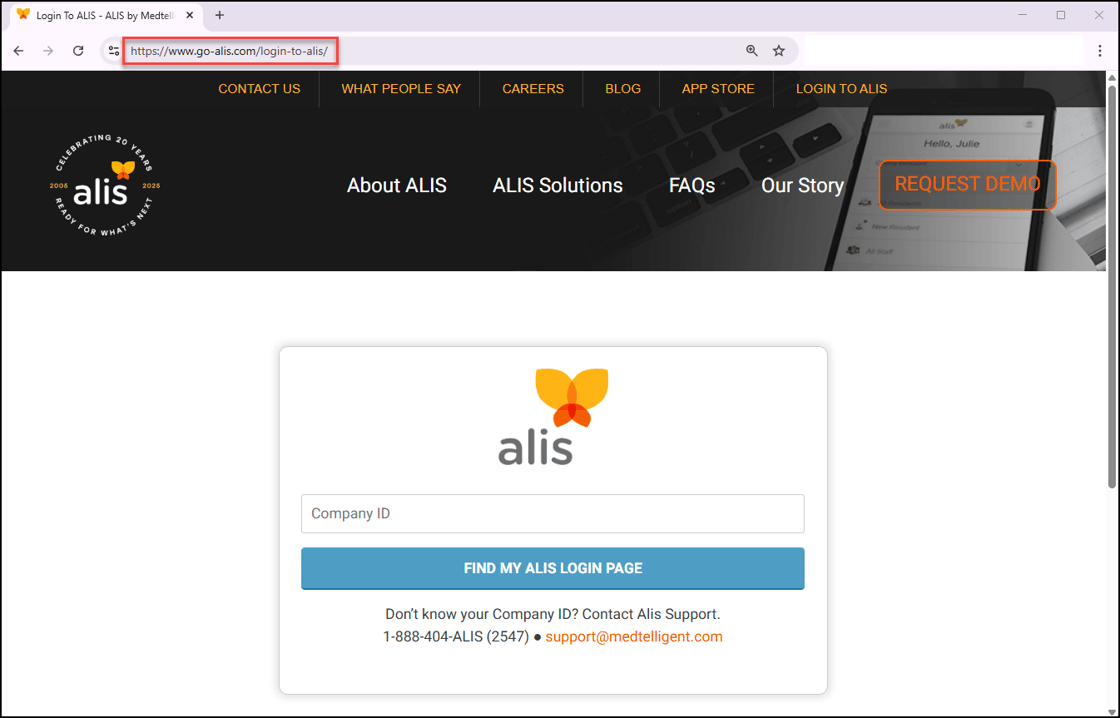Open a new tab with the plus icon
Screen dimensions: 1120x718
point(219,15)
